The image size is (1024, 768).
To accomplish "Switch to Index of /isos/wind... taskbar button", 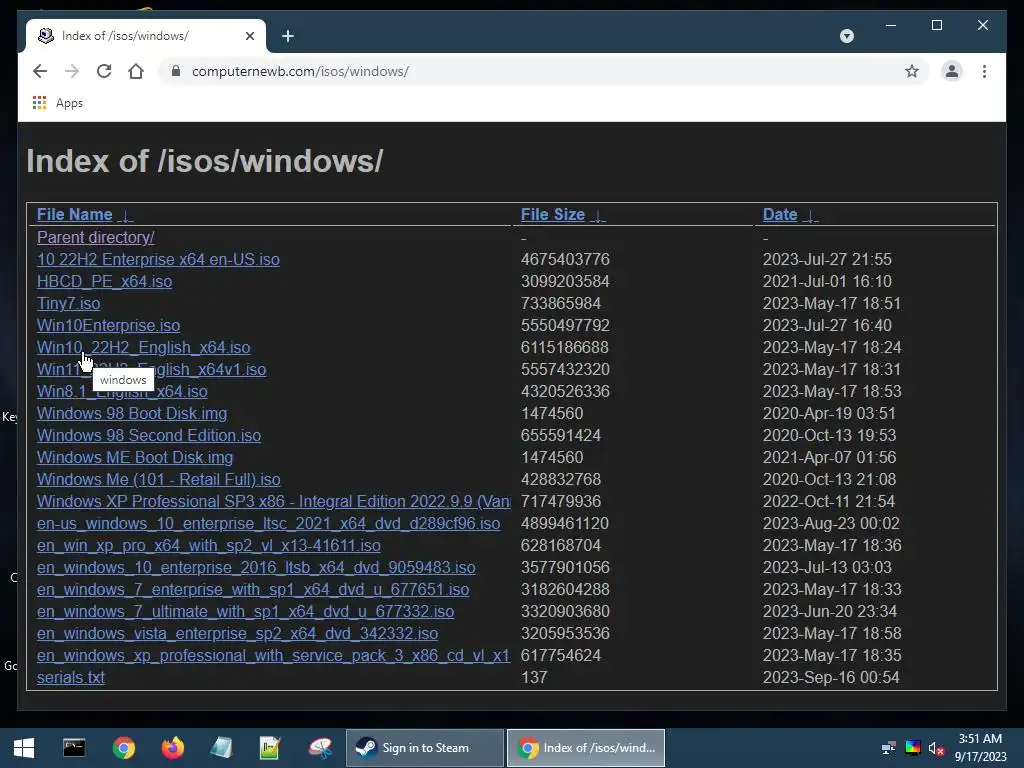I will click(x=586, y=748).
